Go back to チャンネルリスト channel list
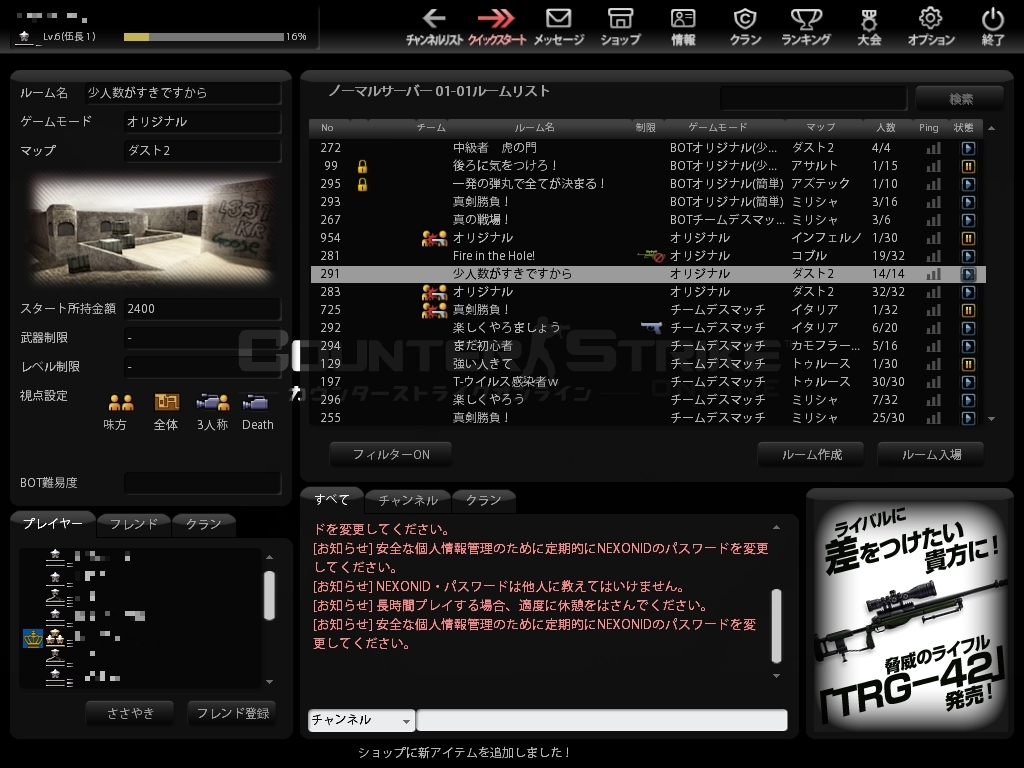Viewport: 1024px width, 768px height. 434,26
